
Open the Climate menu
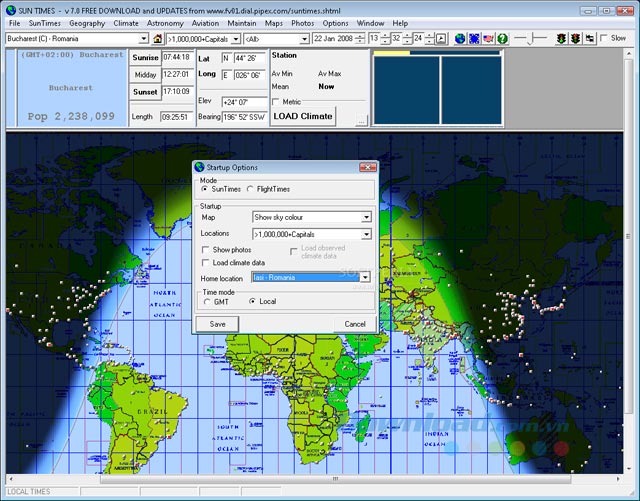click(x=126, y=22)
